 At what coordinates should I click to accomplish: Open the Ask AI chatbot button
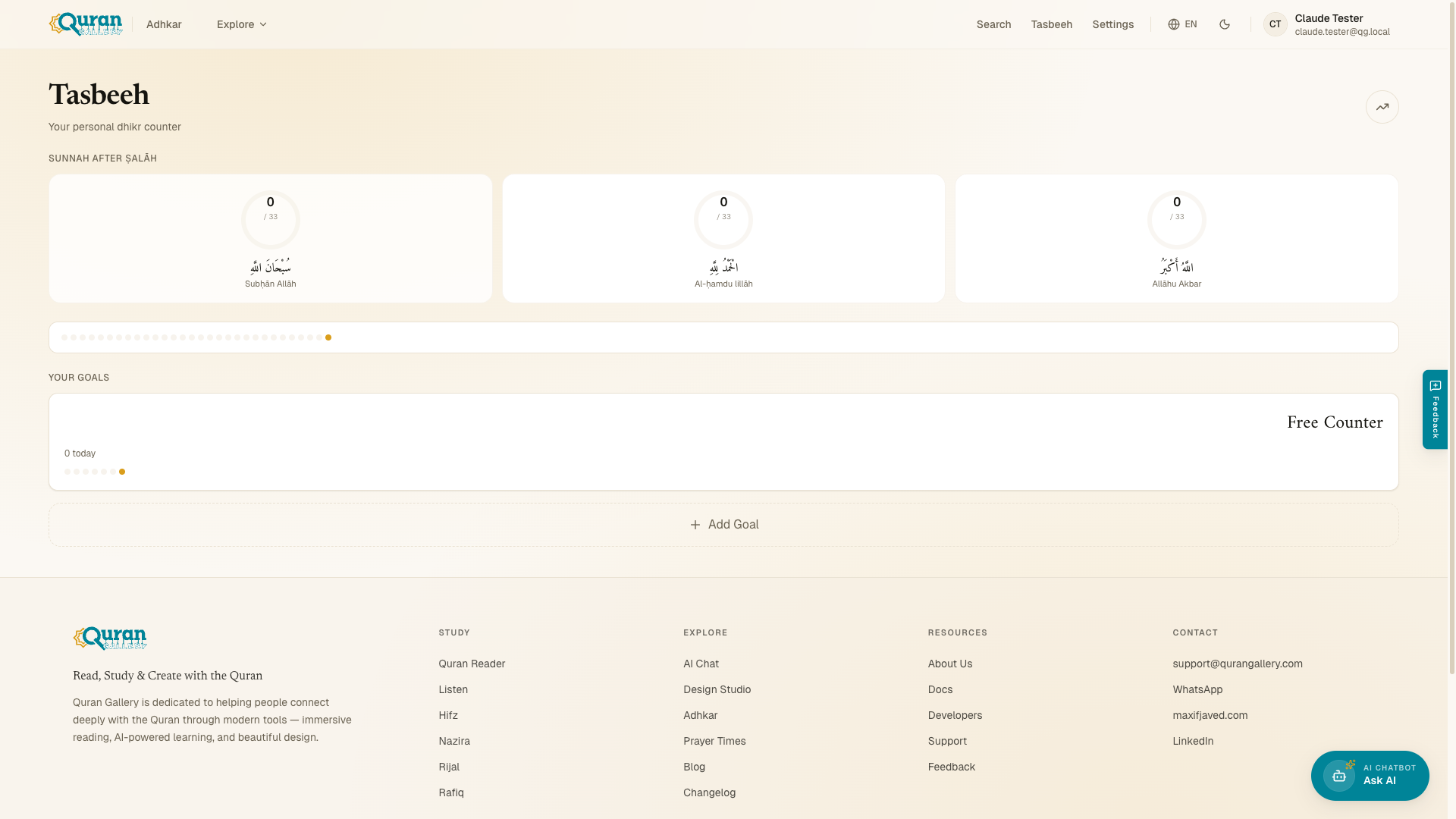click(1370, 776)
